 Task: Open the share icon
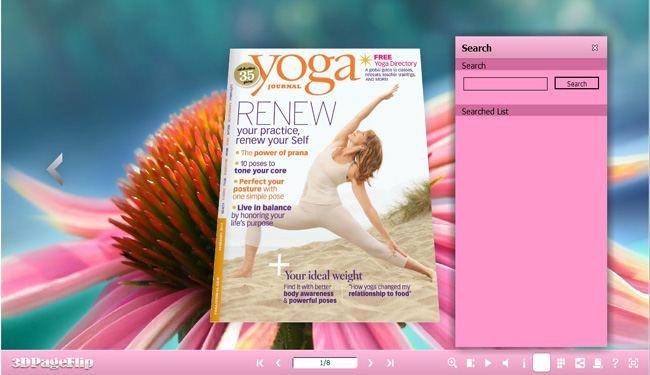(580, 363)
